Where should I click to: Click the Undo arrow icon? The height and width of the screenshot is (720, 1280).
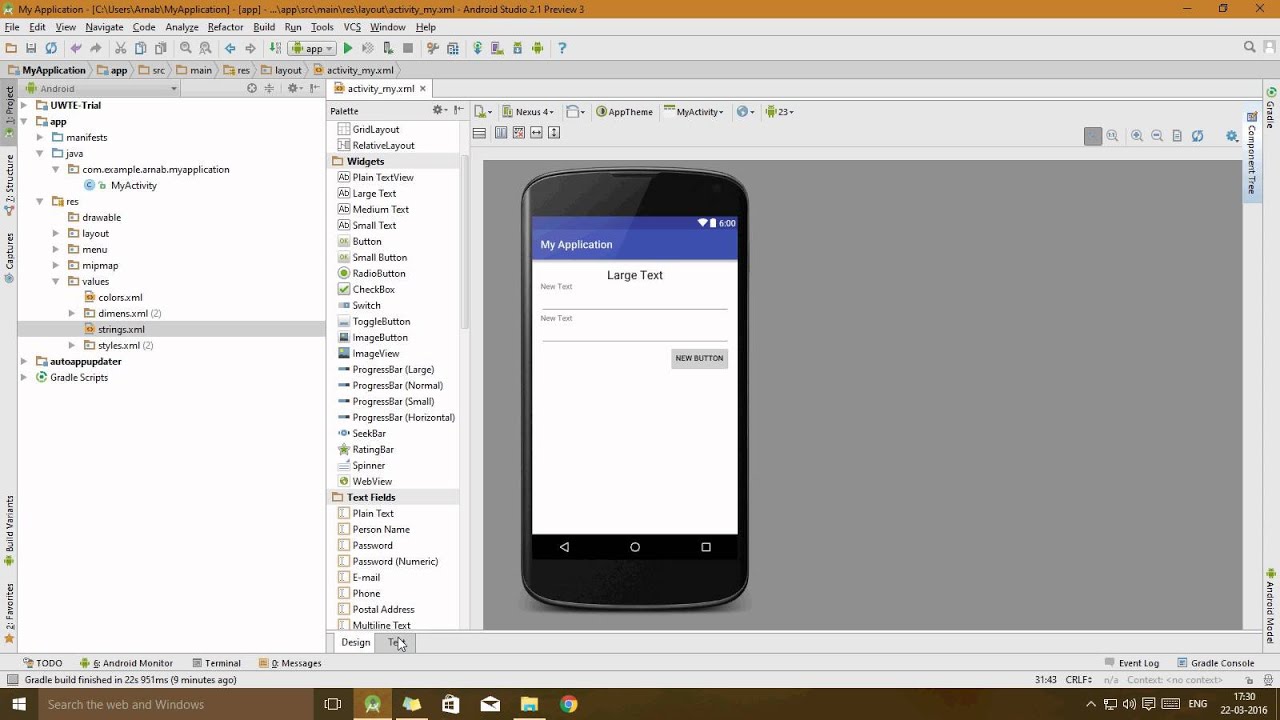pos(76,48)
